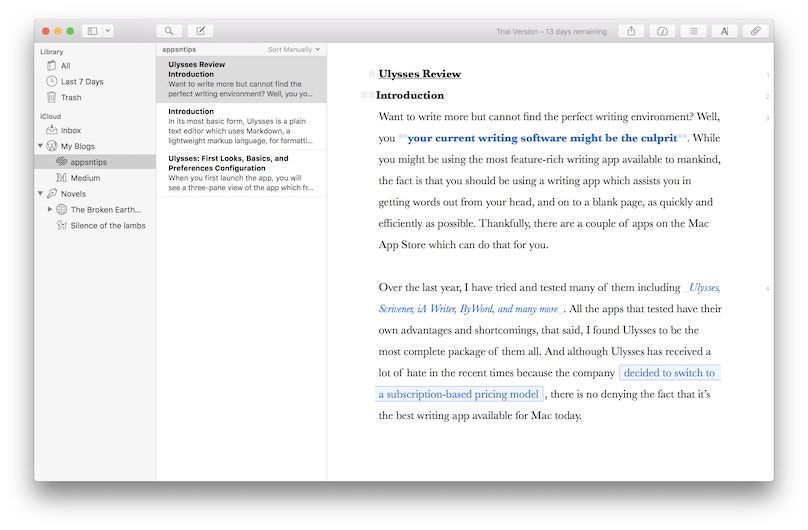This screenshot has height=530, width=808.
Task: Open the attachments paperclip icon
Action: 756,31
